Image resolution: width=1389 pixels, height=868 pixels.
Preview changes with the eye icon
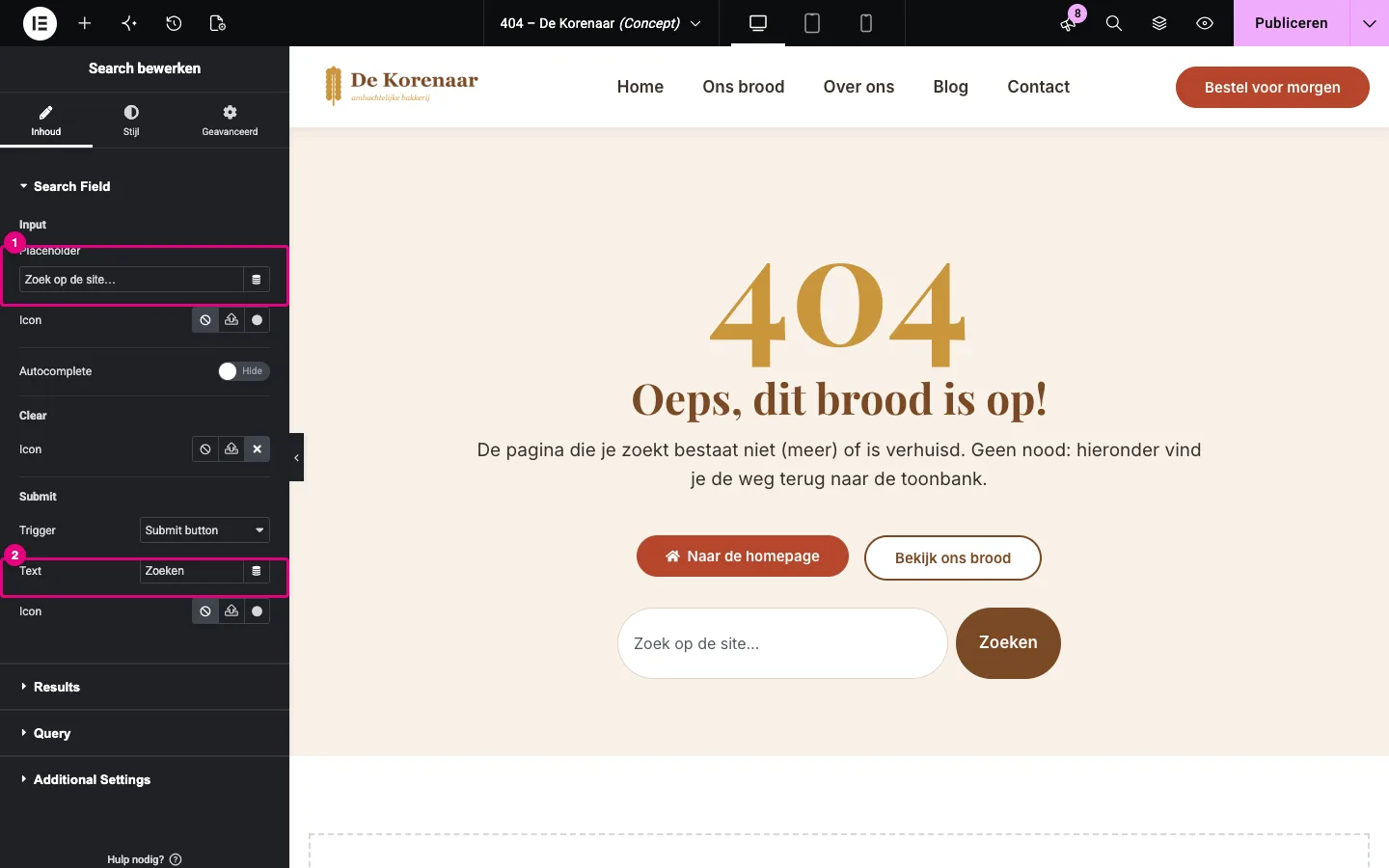[x=1205, y=23]
